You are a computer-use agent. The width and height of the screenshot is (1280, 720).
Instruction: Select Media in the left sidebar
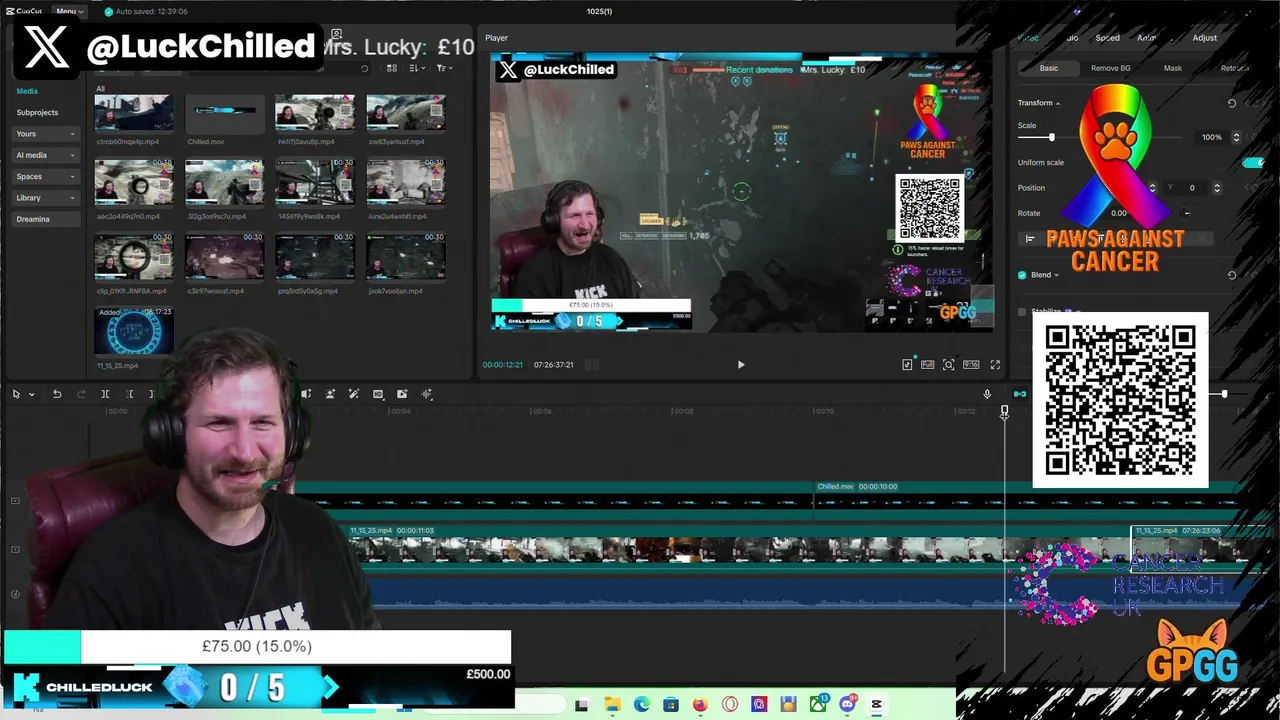pos(27,91)
